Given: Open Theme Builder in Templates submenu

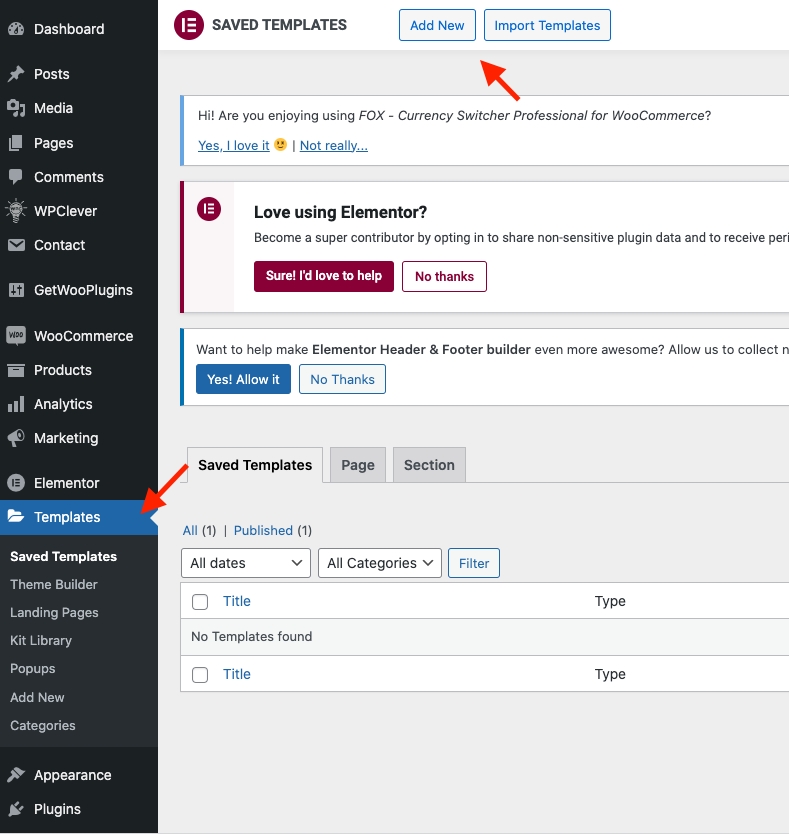Looking at the screenshot, I should pos(54,584).
